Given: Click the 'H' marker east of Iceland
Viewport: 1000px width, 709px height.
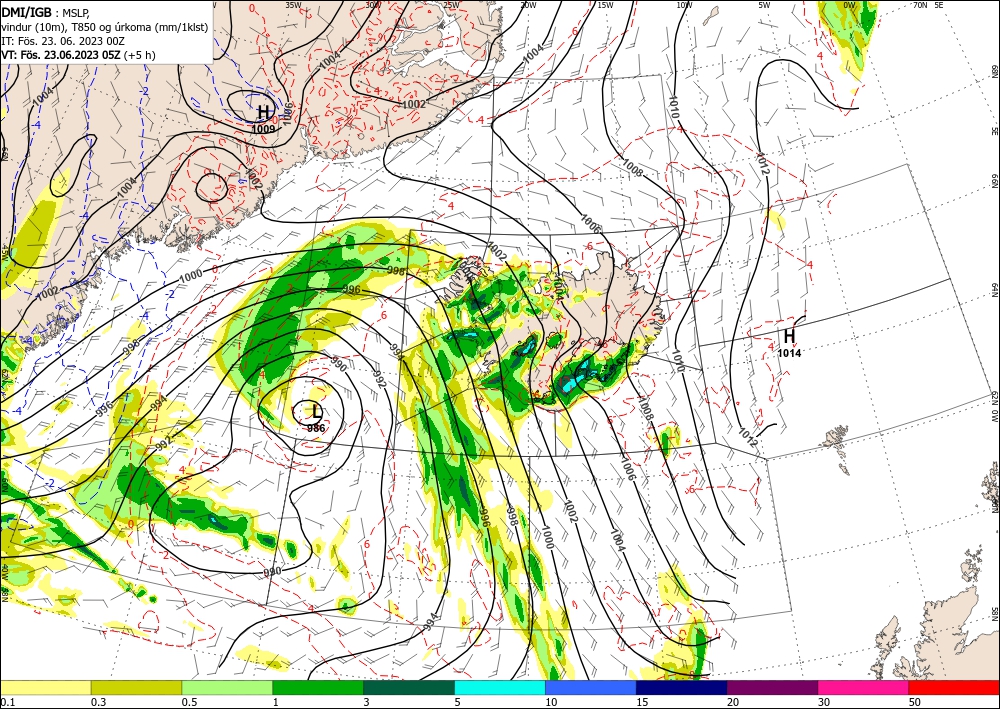Looking at the screenshot, I should coord(789,335).
